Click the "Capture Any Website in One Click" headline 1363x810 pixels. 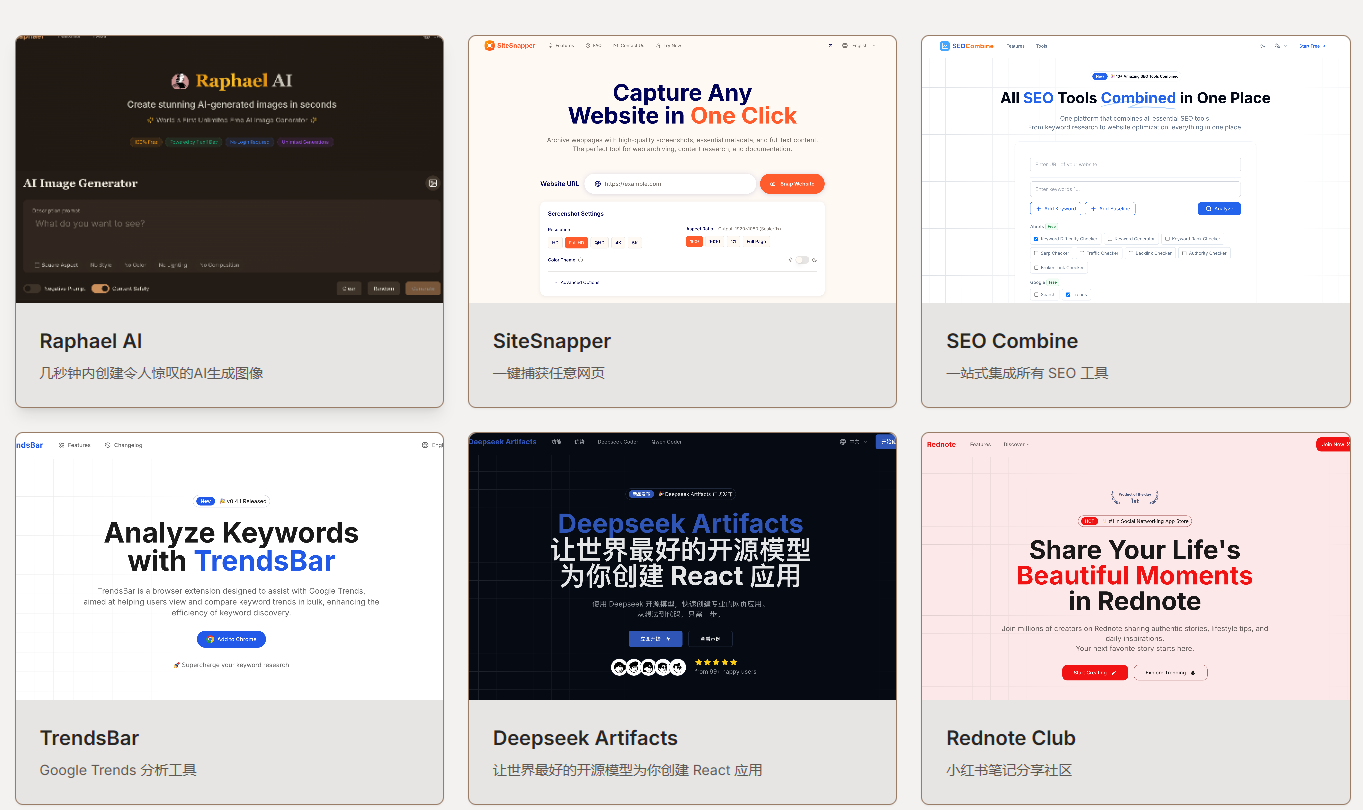tap(682, 104)
